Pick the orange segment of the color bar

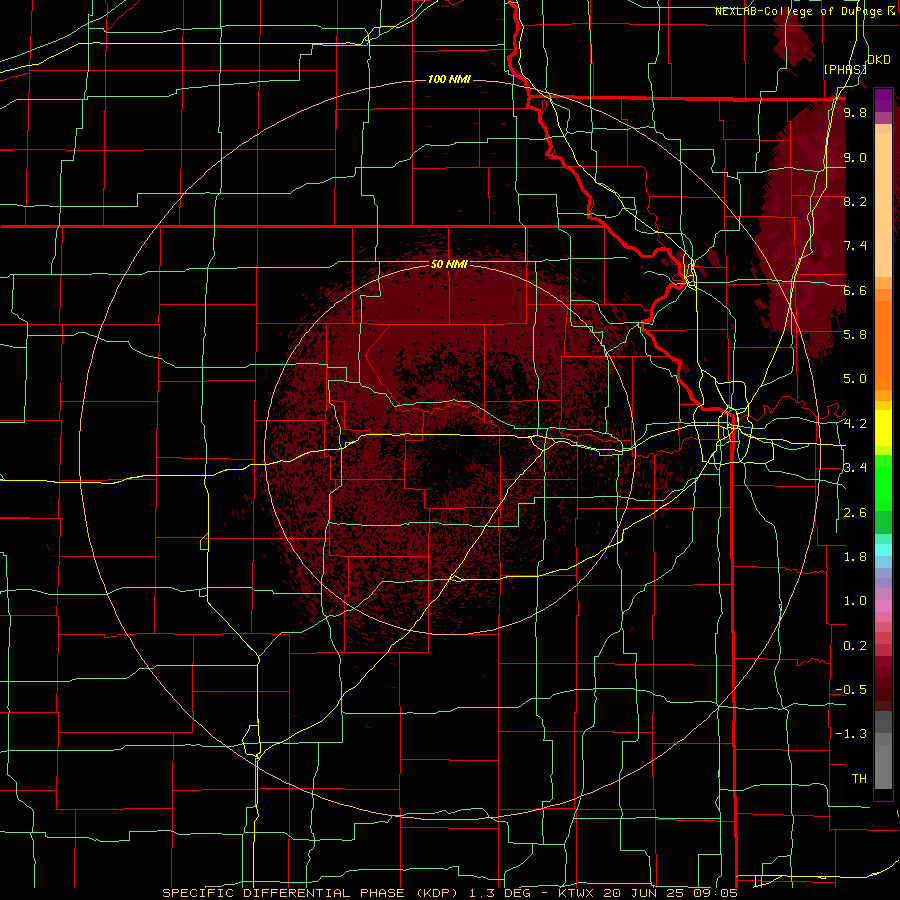tap(883, 346)
